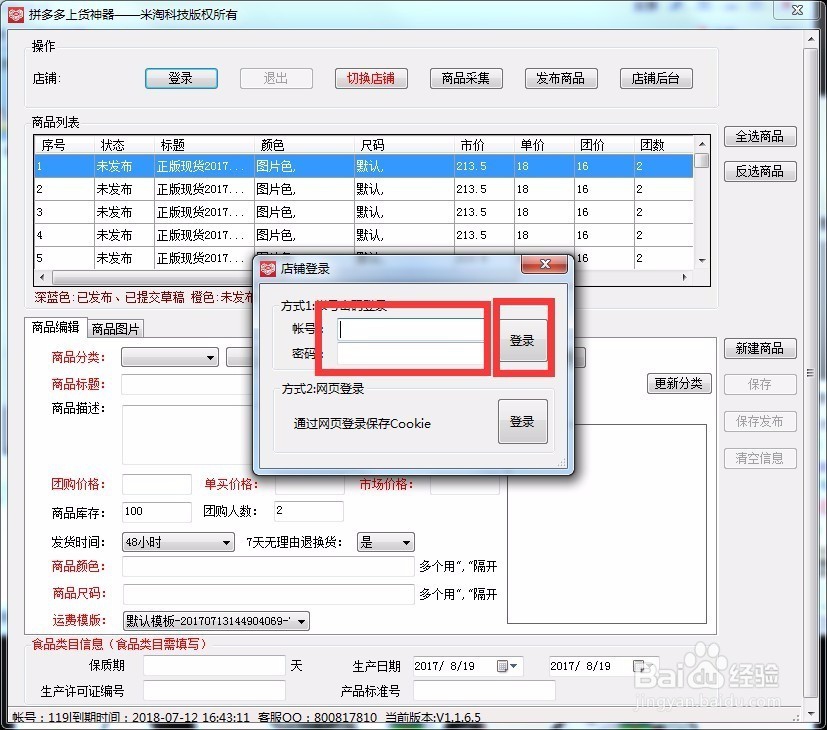Click 登录 button for 方式2 网页登录

pyautogui.click(x=522, y=421)
